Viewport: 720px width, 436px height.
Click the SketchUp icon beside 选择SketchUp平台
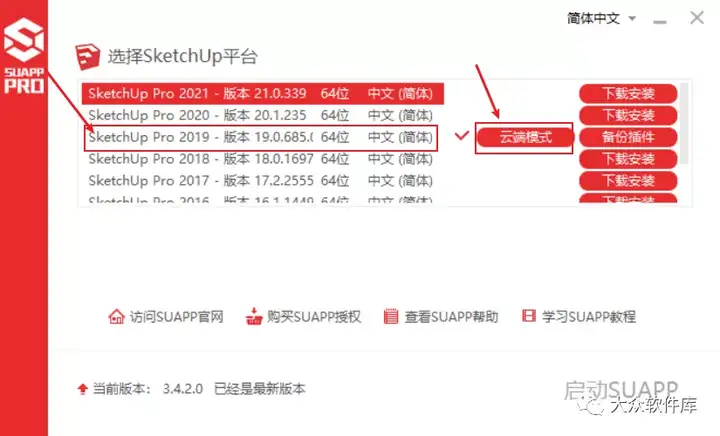click(x=87, y=57)
